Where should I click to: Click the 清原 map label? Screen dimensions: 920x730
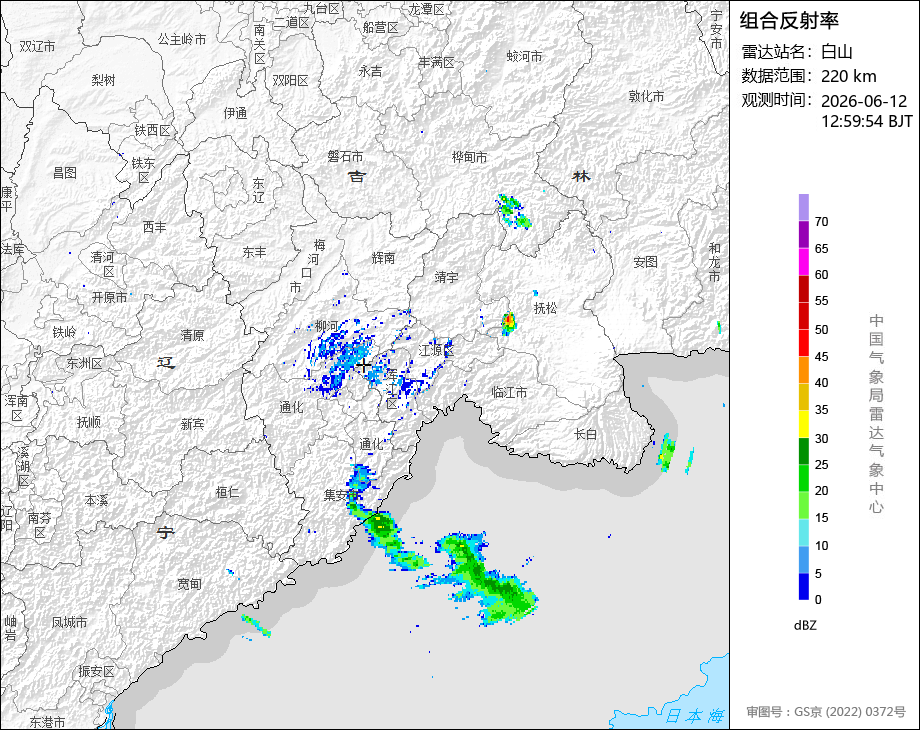(192, 335)
